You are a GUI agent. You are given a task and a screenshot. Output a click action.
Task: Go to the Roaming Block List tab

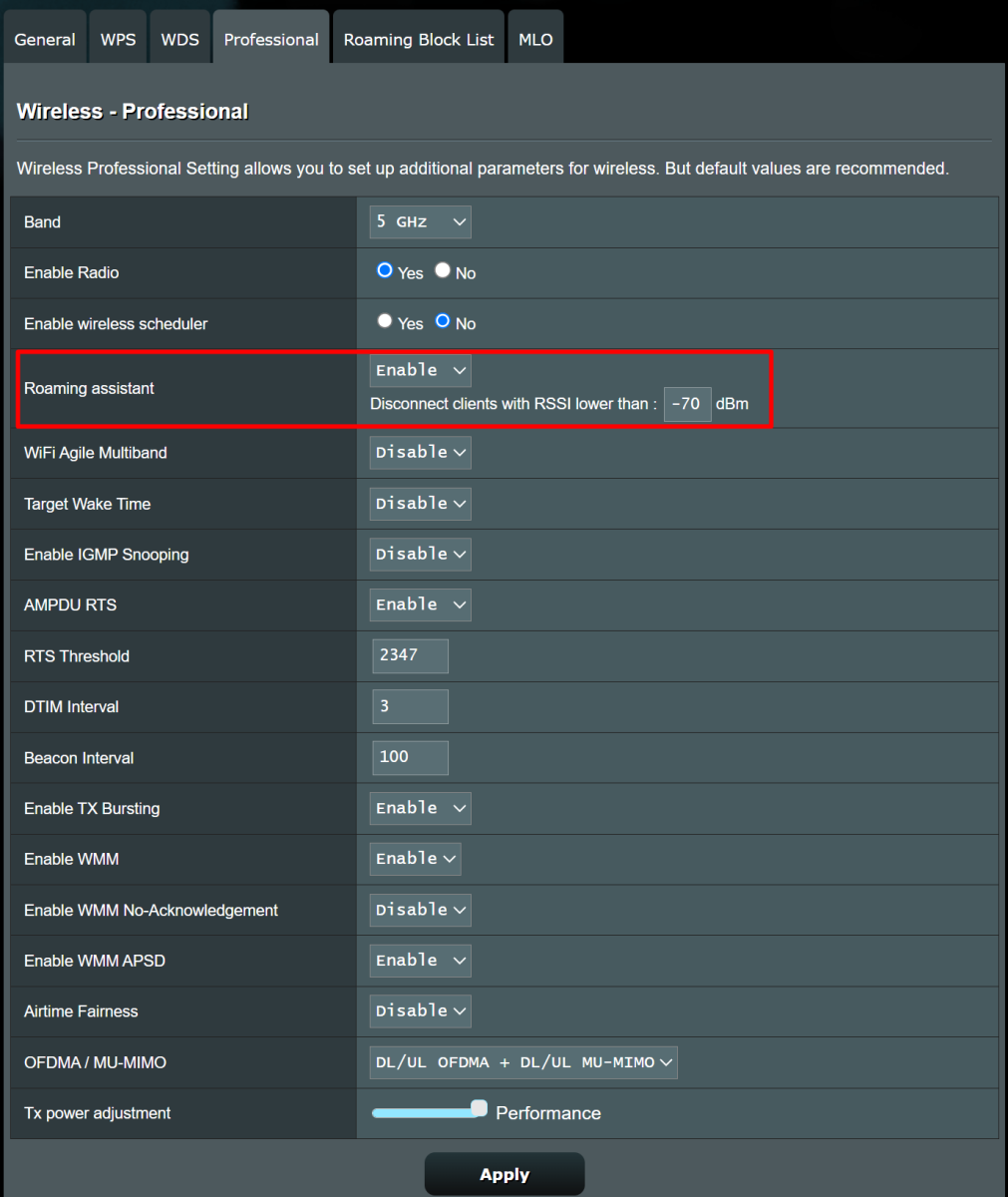(x=419, y=40)
